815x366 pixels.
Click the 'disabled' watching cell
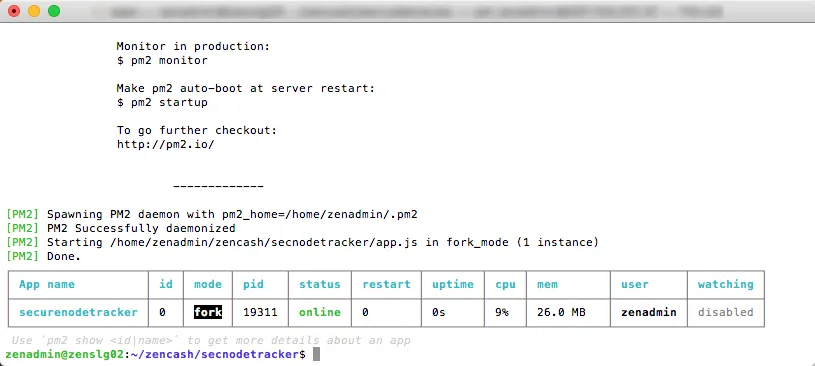[x=726, y=312]
